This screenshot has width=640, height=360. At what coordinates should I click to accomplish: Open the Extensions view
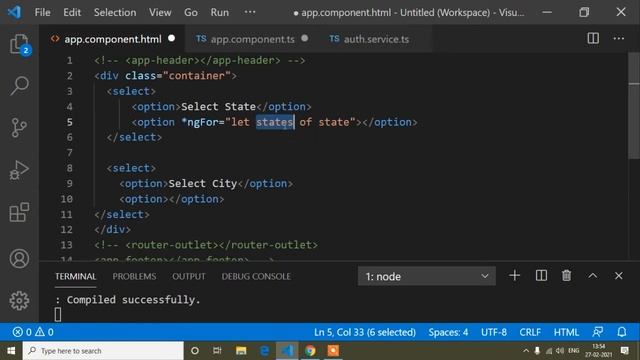click(x=19, y=212)
